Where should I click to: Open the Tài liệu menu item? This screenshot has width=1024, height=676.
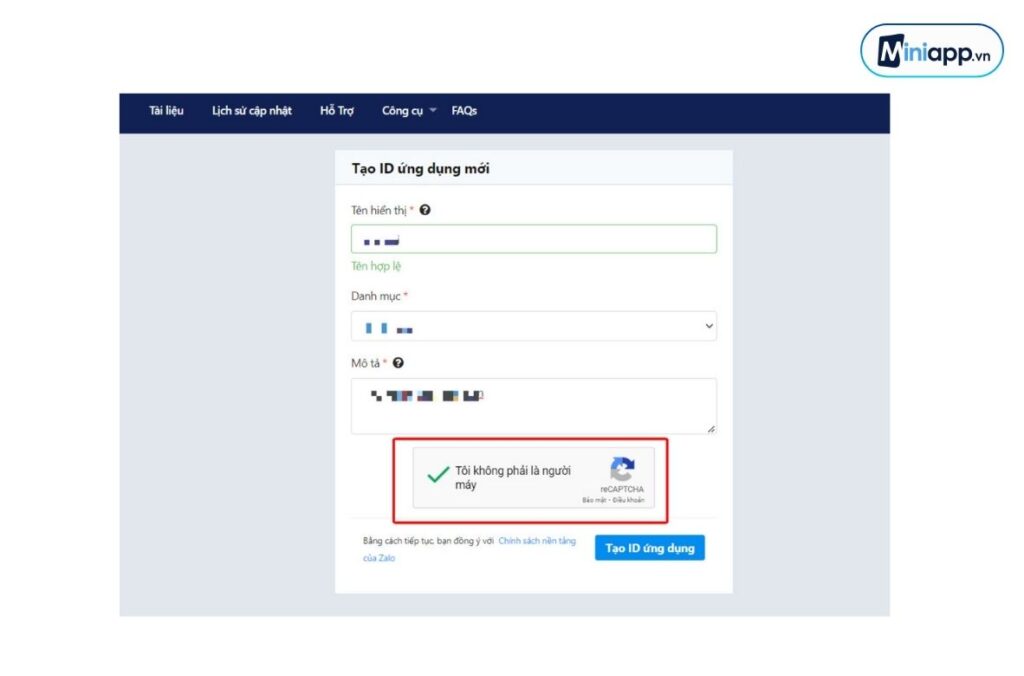(x=166, y=110)
